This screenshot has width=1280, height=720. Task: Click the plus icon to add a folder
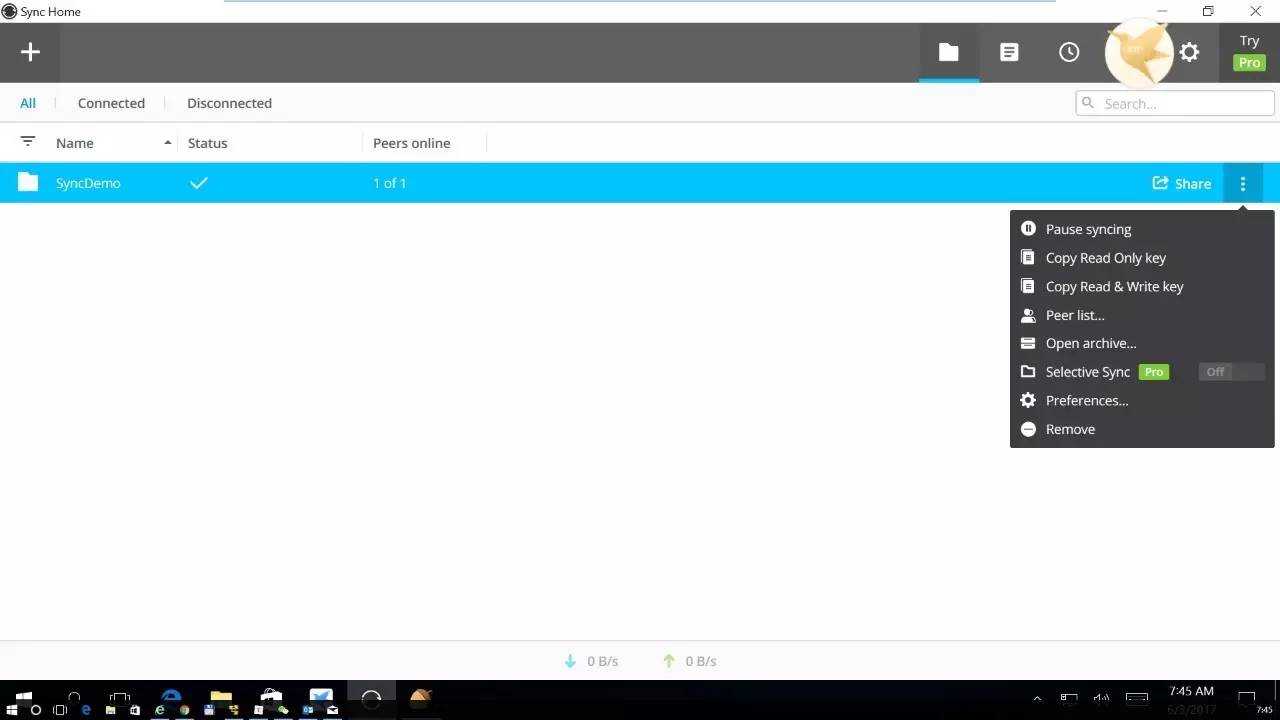(x=30, y=52)
